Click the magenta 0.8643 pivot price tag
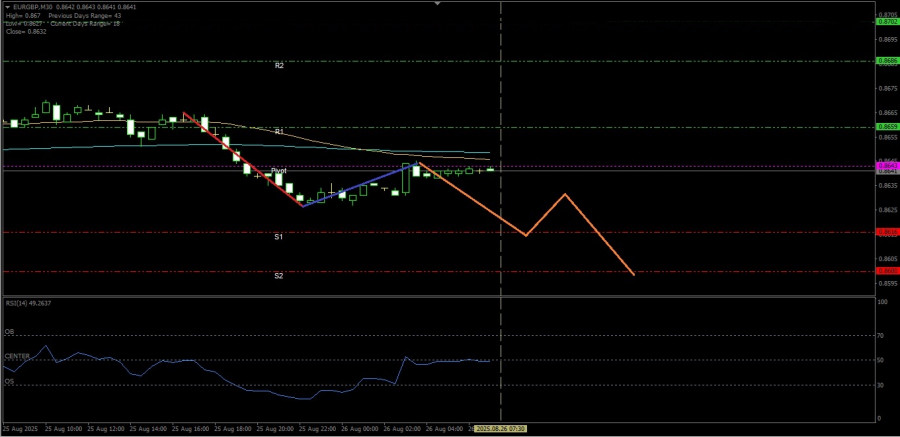Image resolution: width=900 pixels, height=437 pixels. pyautogui.click(x=887, y=166)
